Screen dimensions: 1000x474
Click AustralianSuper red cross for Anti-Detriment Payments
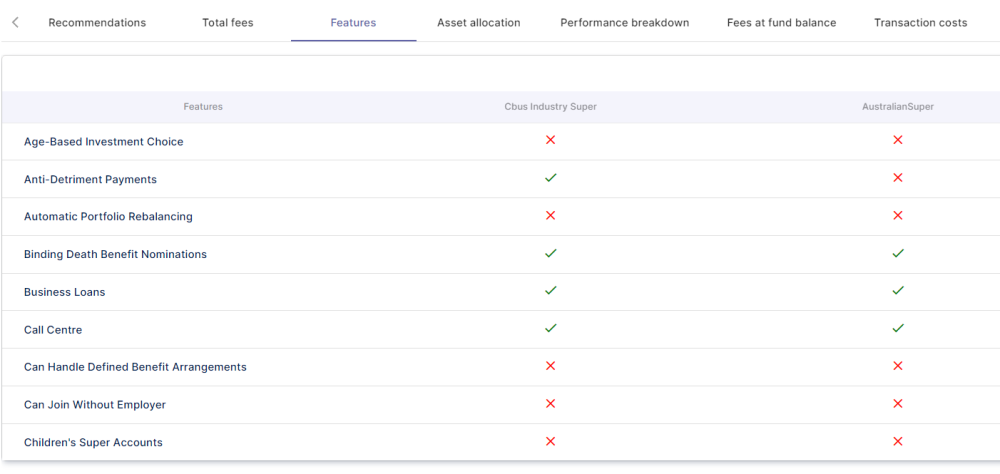click(x=898, y=178)
